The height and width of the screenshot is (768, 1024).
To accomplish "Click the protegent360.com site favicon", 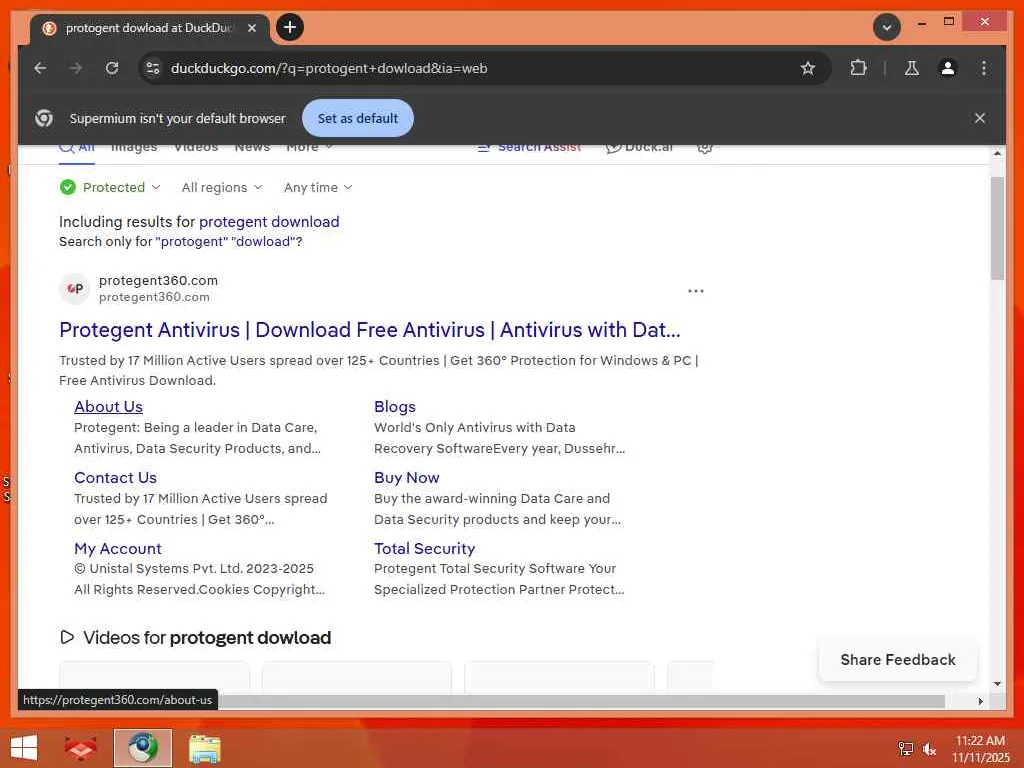I will [x=75, y=289].
